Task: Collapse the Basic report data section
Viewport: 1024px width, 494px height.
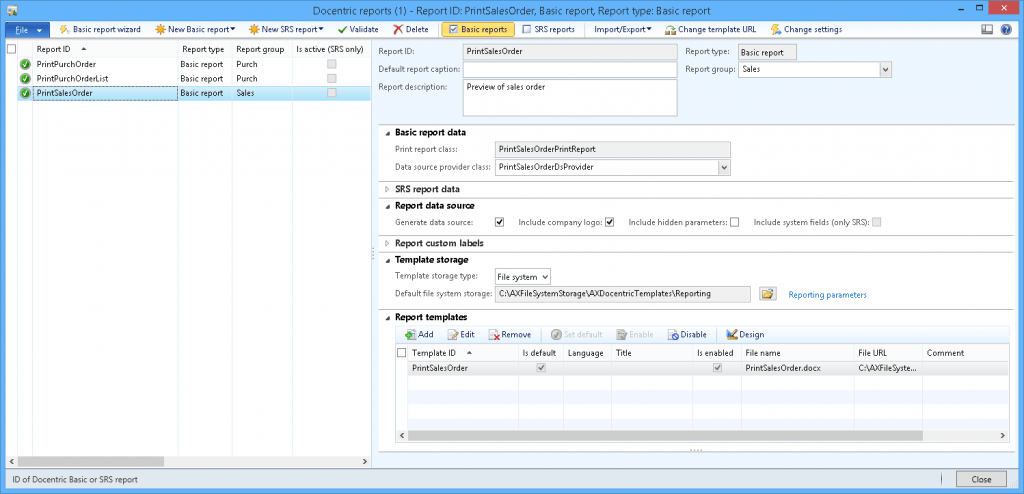Action: [387, 133]
